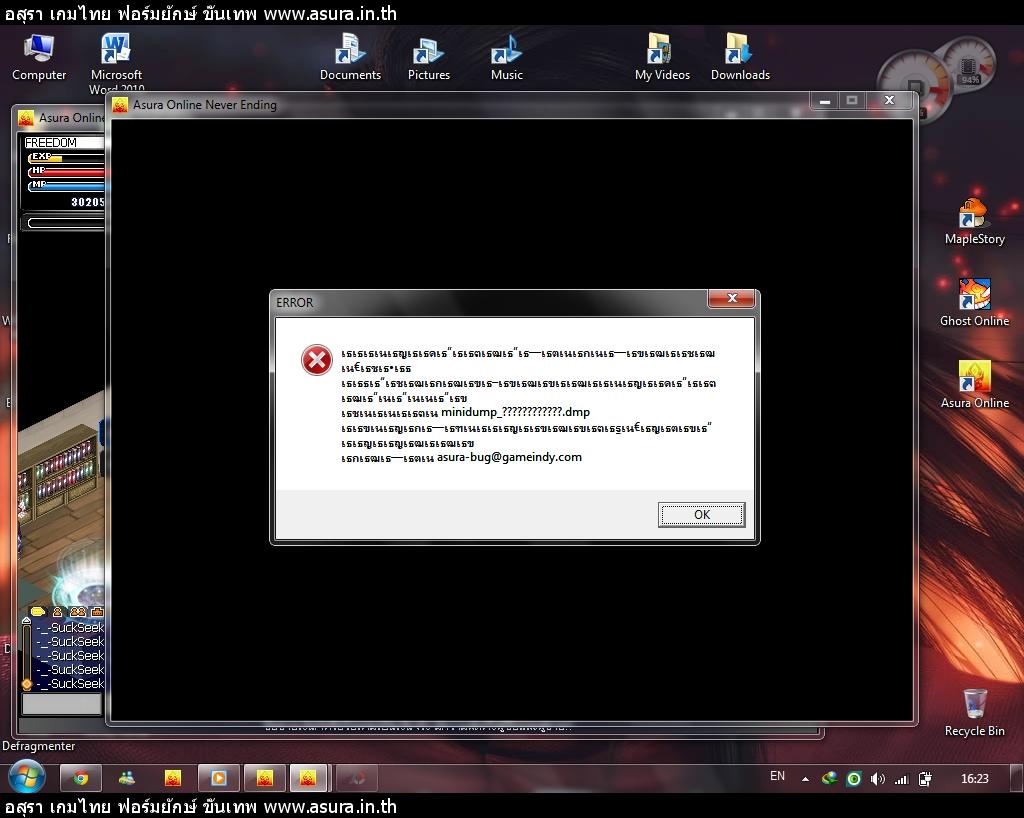Click the Asura taskbar icon beside Messenger
The width and height of the screenshot is (1024, 818).
pos(172,778)
